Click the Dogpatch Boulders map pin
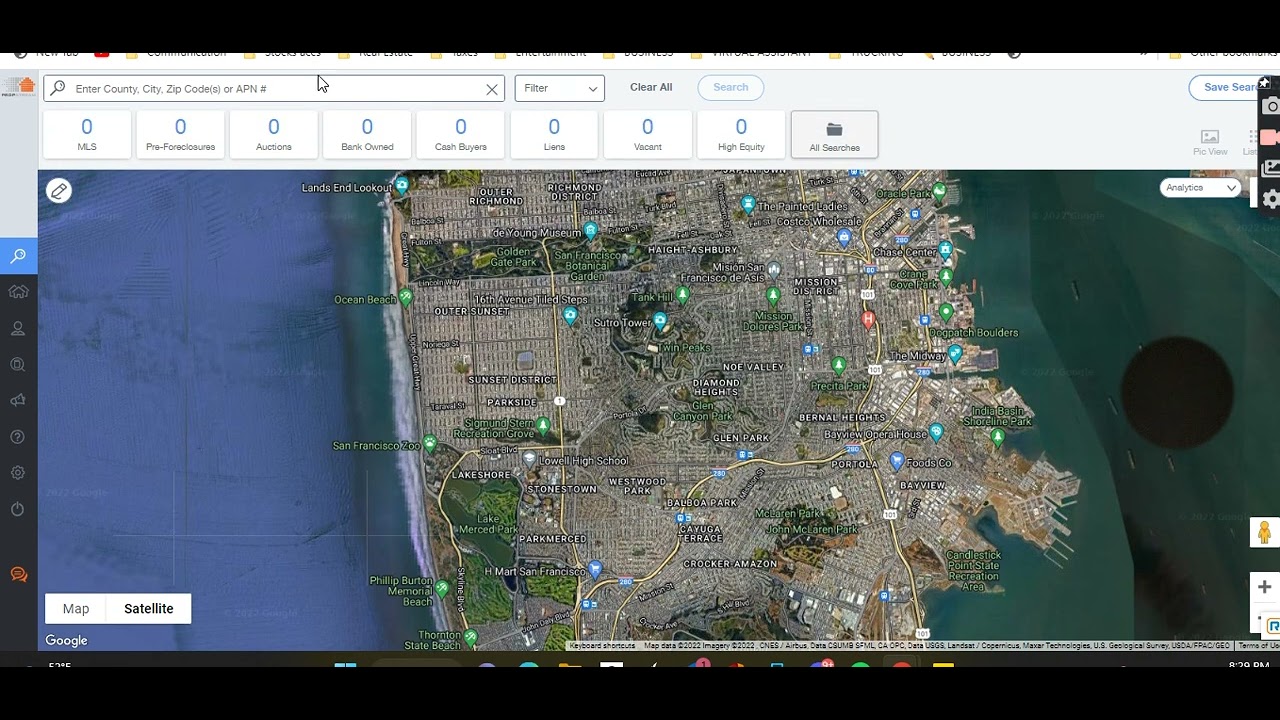1280x720 pixels. (x=947, y=312)
